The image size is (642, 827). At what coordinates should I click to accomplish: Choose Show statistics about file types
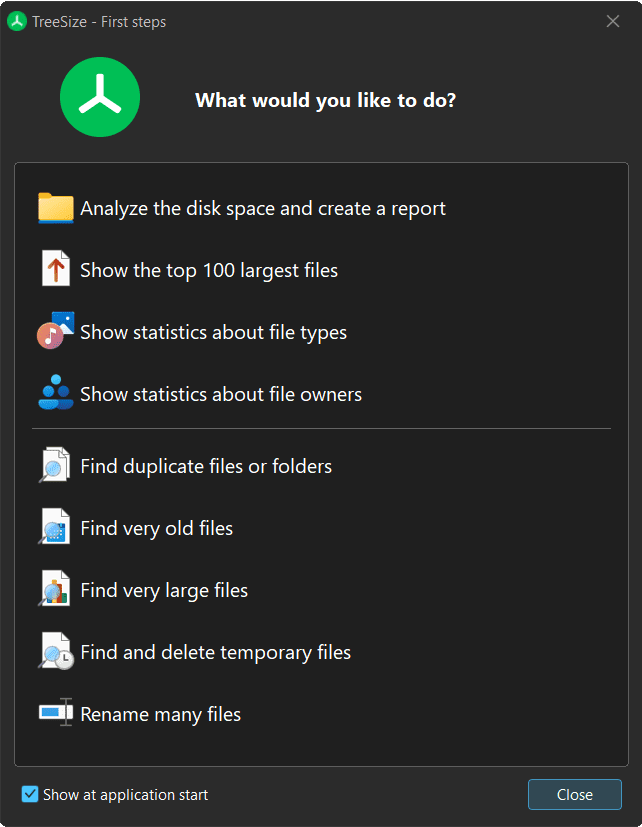[x=213, y=332]
